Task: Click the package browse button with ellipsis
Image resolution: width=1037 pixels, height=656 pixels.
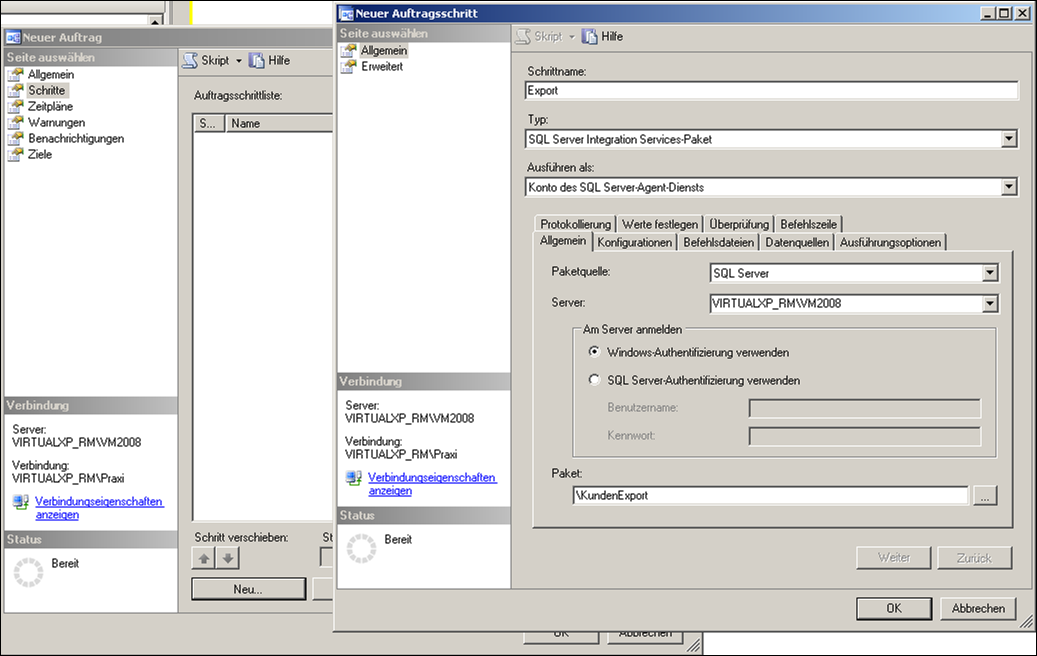Action: click(x=985, y=496)
